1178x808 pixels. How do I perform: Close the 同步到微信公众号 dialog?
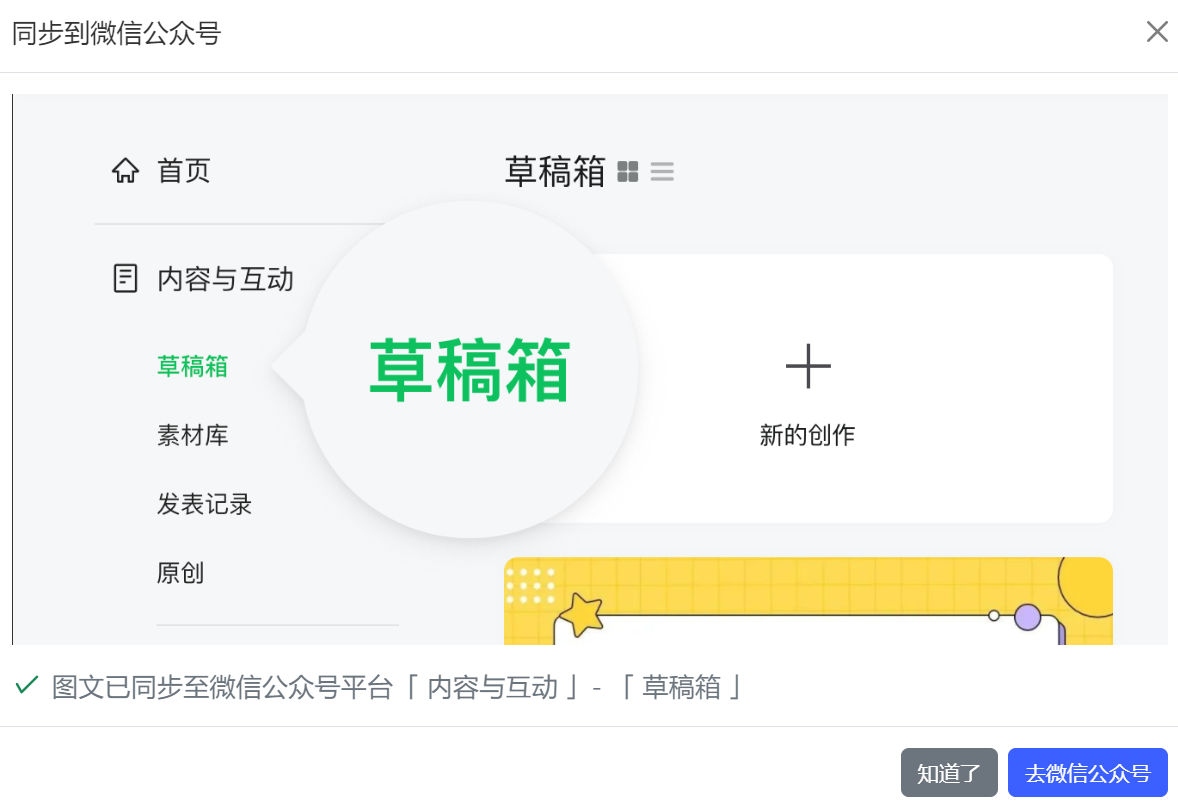click(x=1156, y=32)
